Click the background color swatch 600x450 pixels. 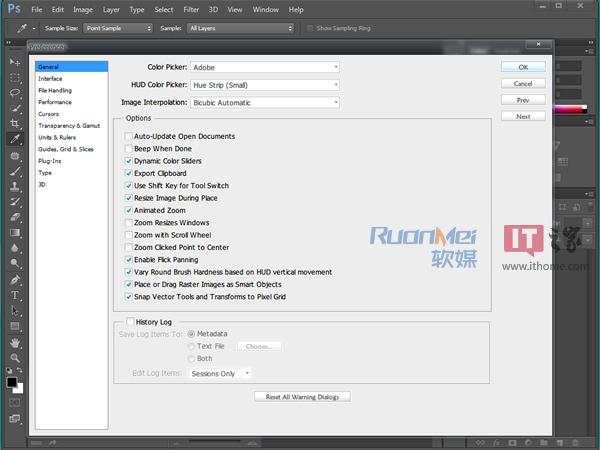(x=20, y=389)
